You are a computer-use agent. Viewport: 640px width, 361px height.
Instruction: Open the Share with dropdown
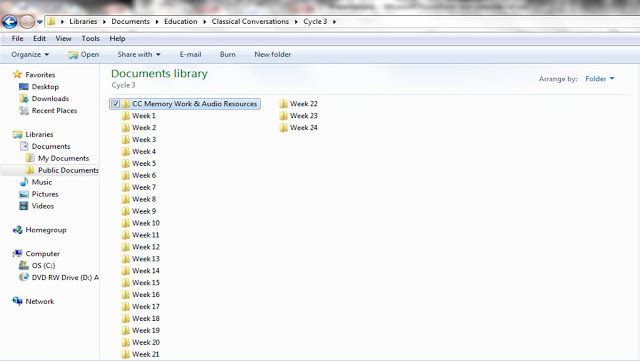click(139, 54)
